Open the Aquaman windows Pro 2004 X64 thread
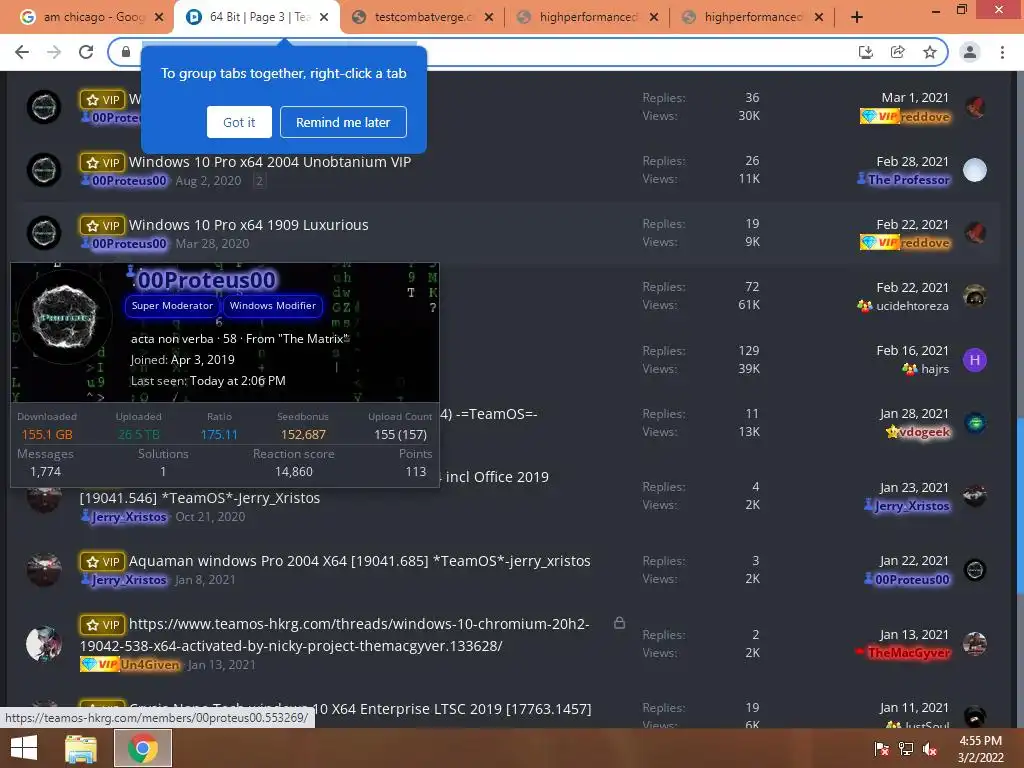The width and height of the screenshot is (1024, 768). point(359,561)
